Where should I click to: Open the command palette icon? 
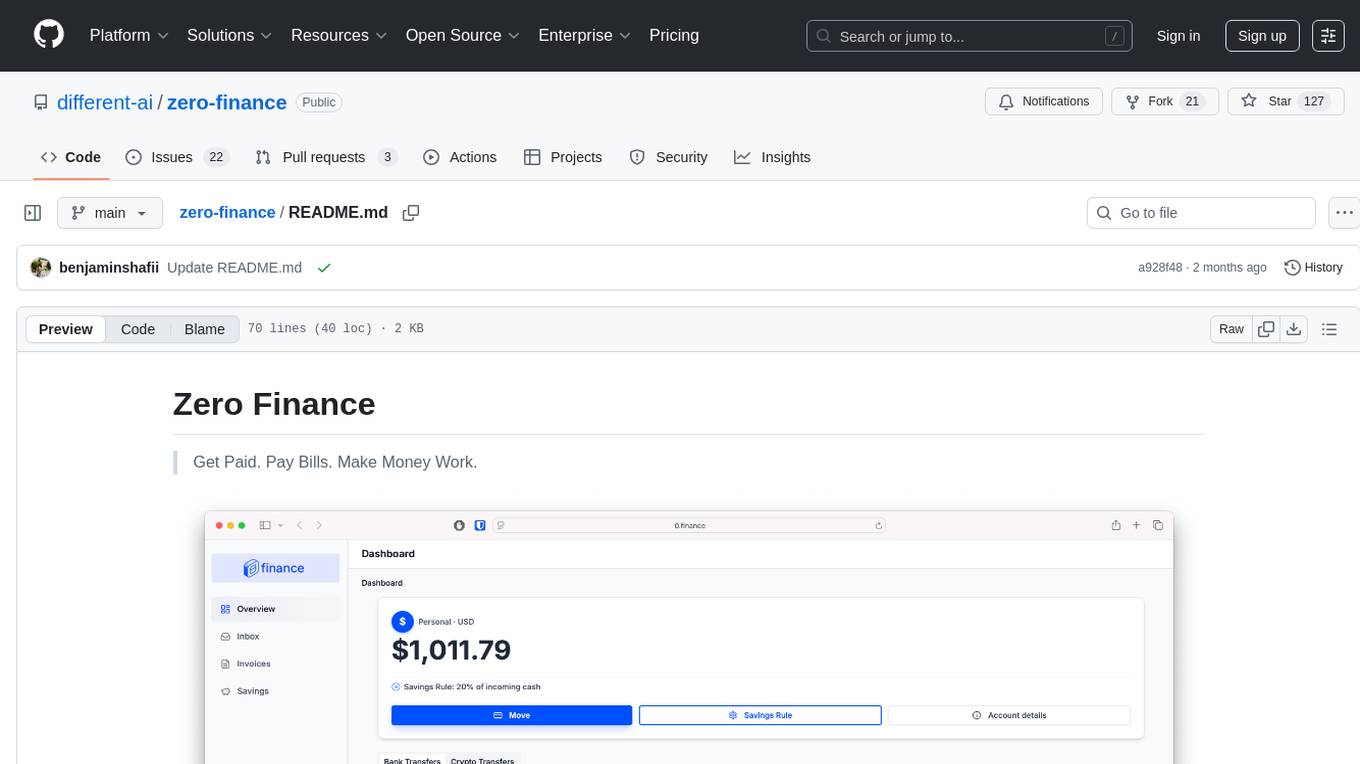pos(1328,36)
